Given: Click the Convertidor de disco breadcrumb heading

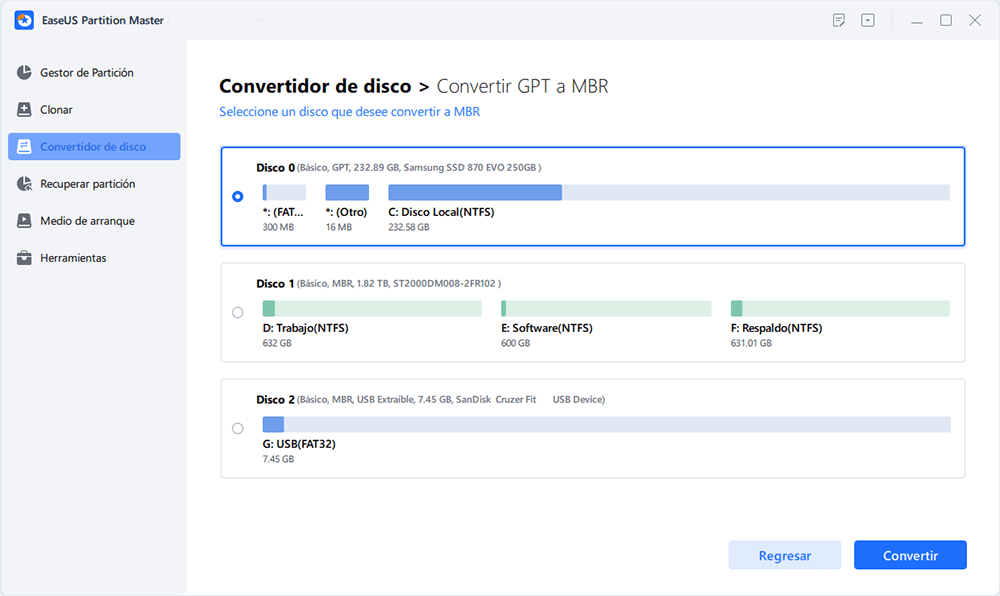Looking at the screenshot, I should [x=315, y=86].
